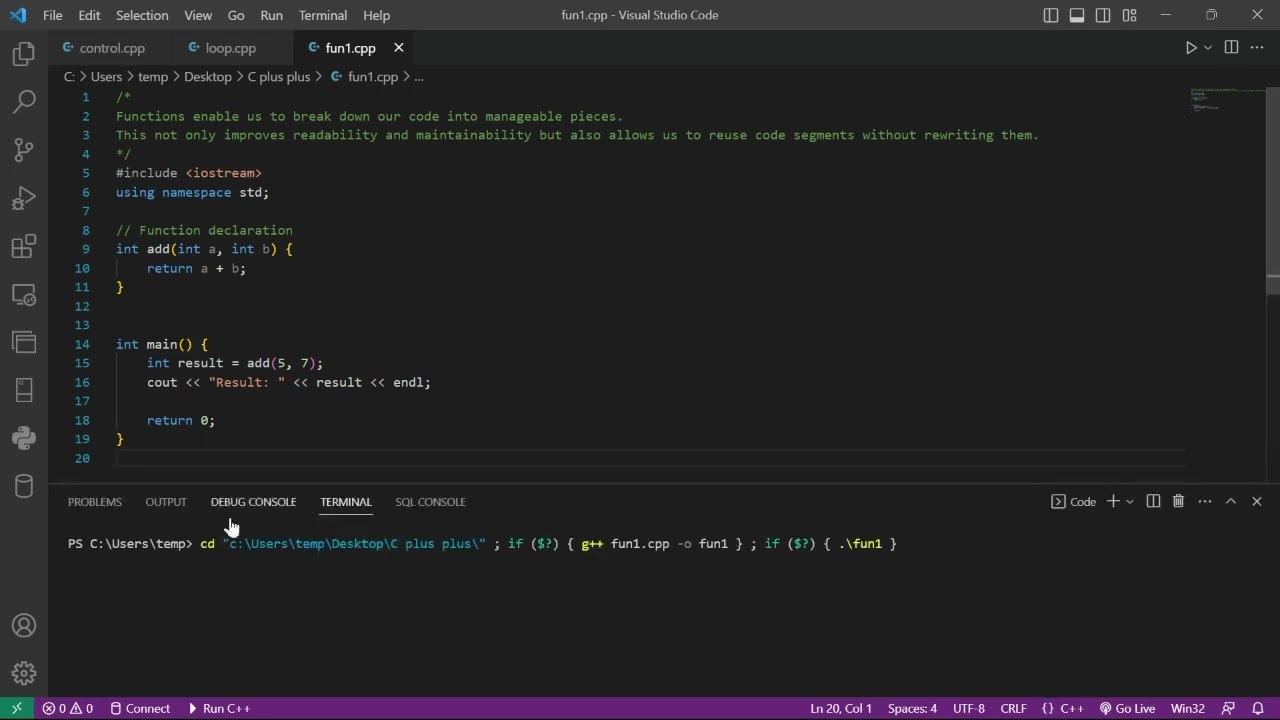Click Go Live in status bar

pos(1127,708)
